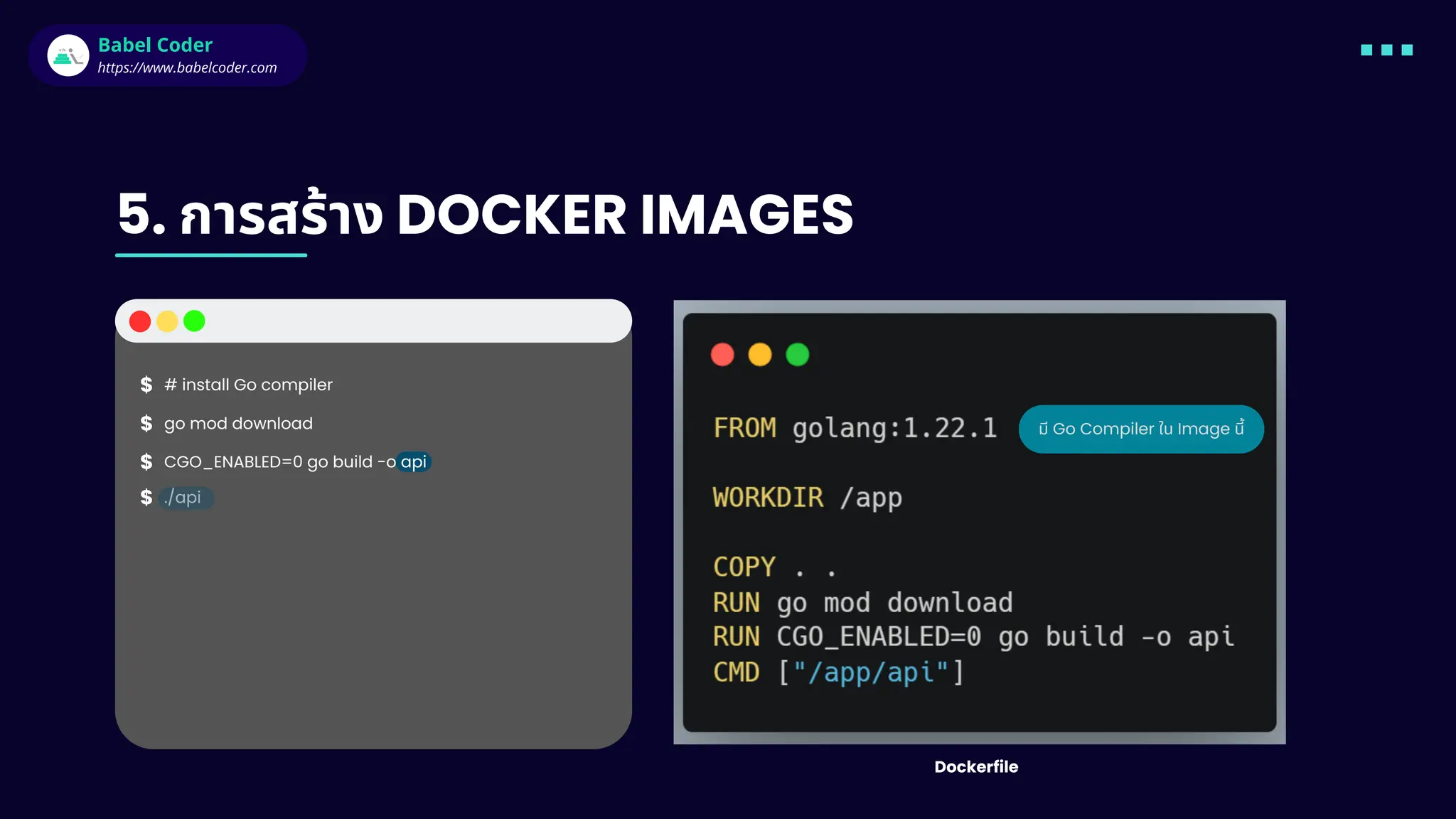Click the 'Dockerfile' caption
The height and width of the screenshot is (819, 1456).
pyautogui.click(x=976, y=766)
